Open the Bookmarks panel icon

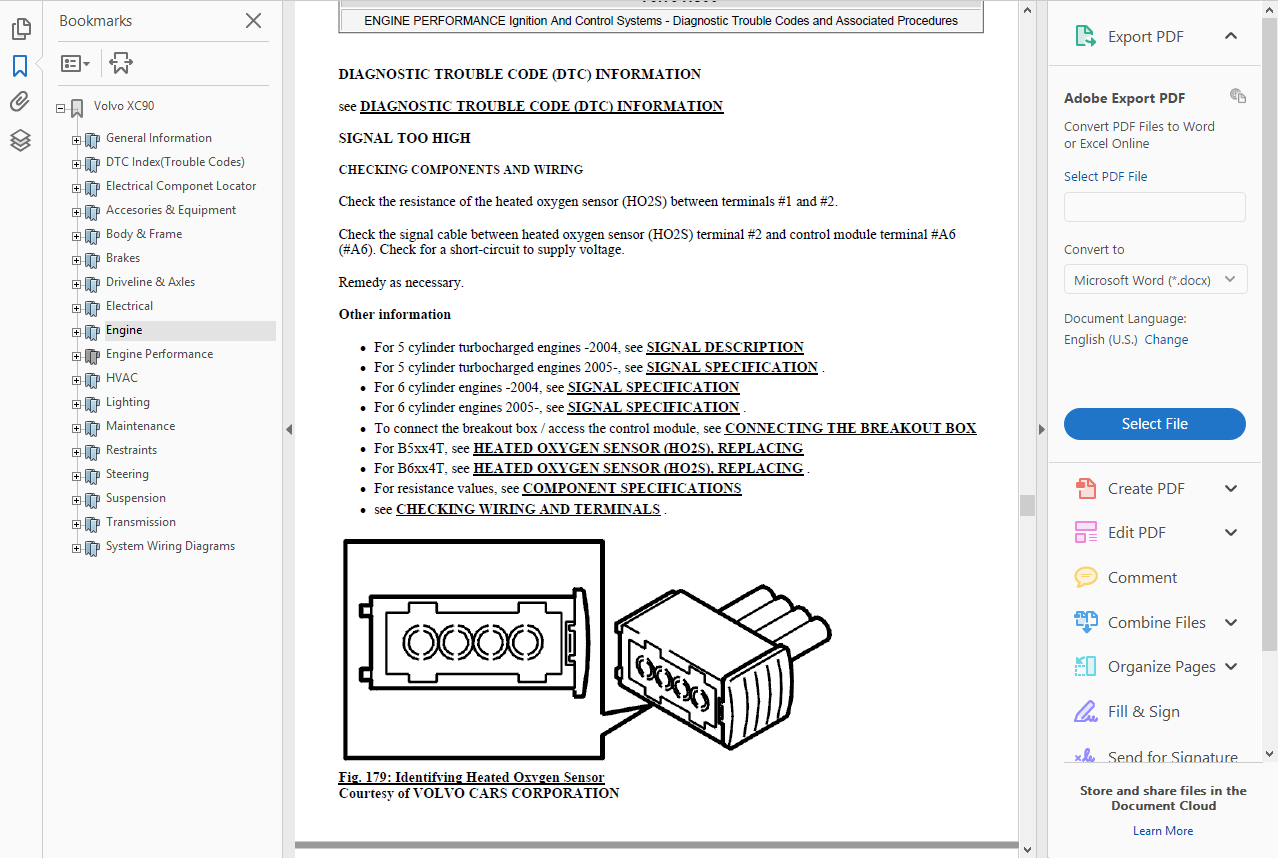20,66
